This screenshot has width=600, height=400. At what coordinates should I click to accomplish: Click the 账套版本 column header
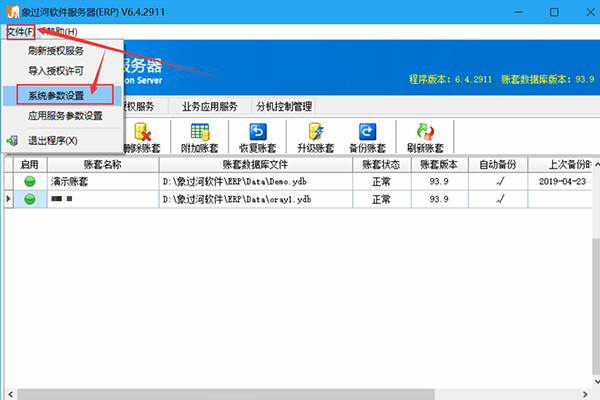click(439, 165)
